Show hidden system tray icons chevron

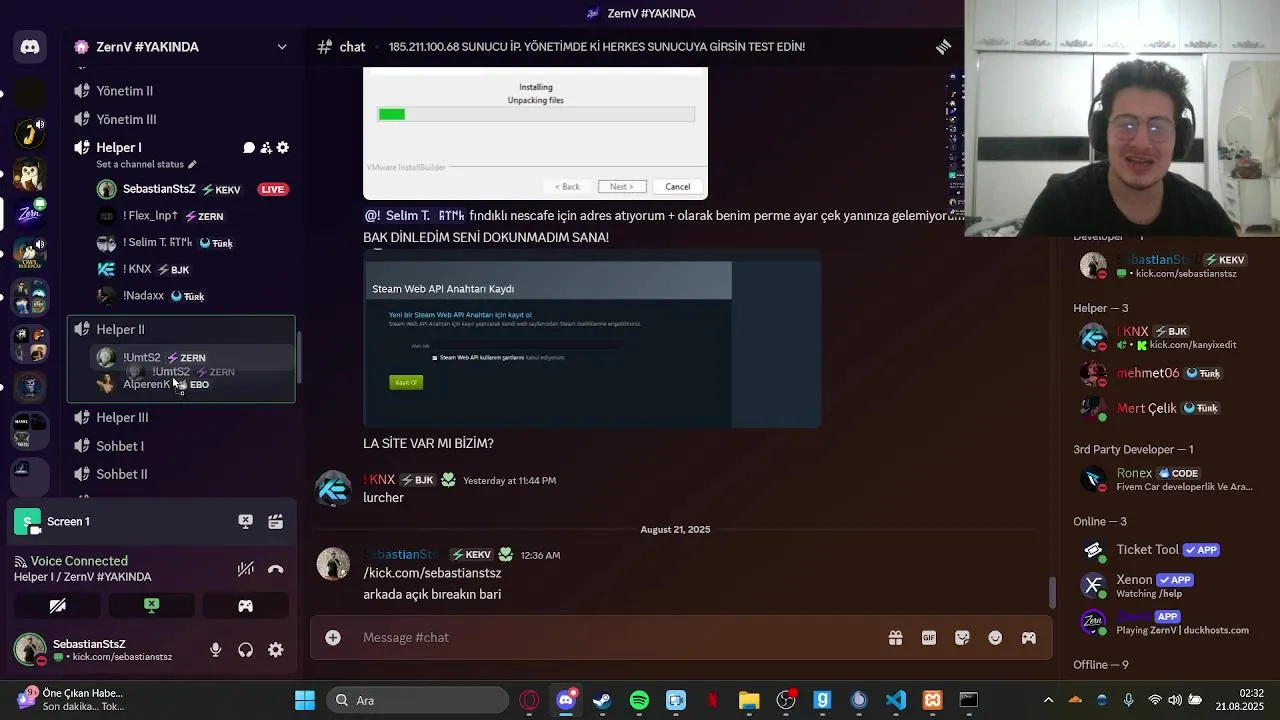pyautogui.click(x=1048, y=700)
